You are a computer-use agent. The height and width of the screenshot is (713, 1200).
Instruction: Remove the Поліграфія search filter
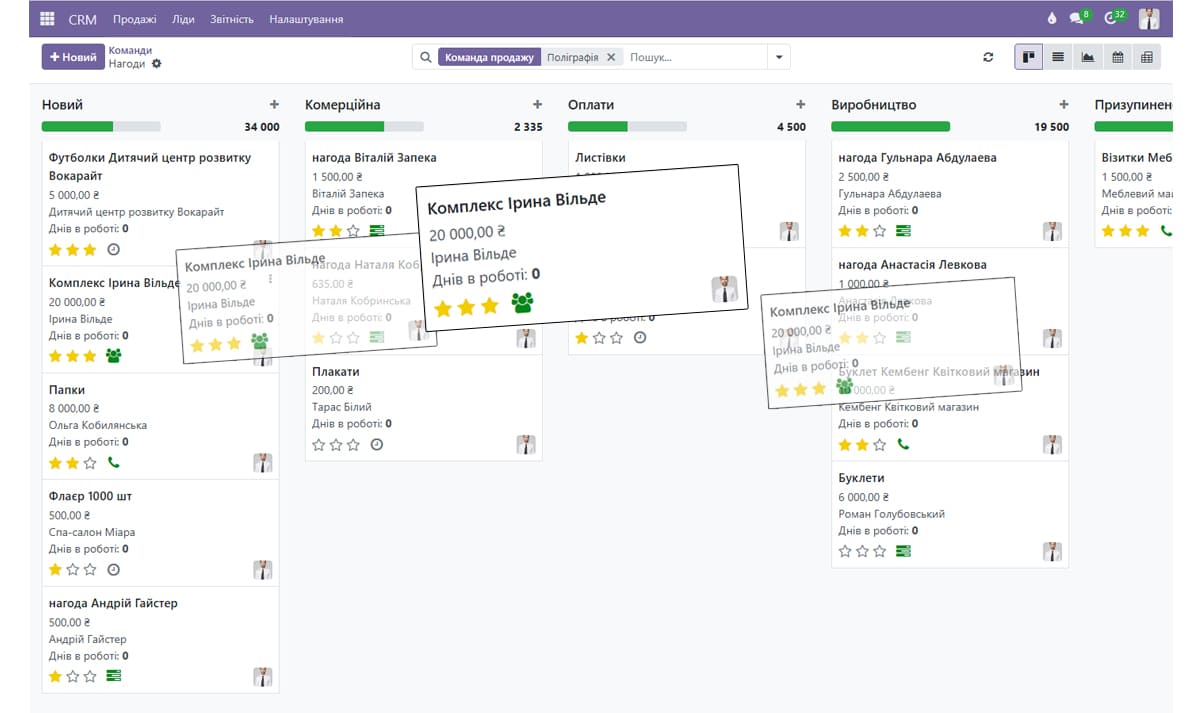pyautogui.click(x=611, y=58)
